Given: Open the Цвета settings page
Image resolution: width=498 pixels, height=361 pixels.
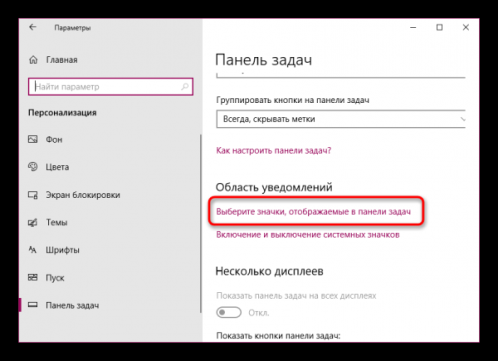Looking at the screenshot, I should [57, 167].
